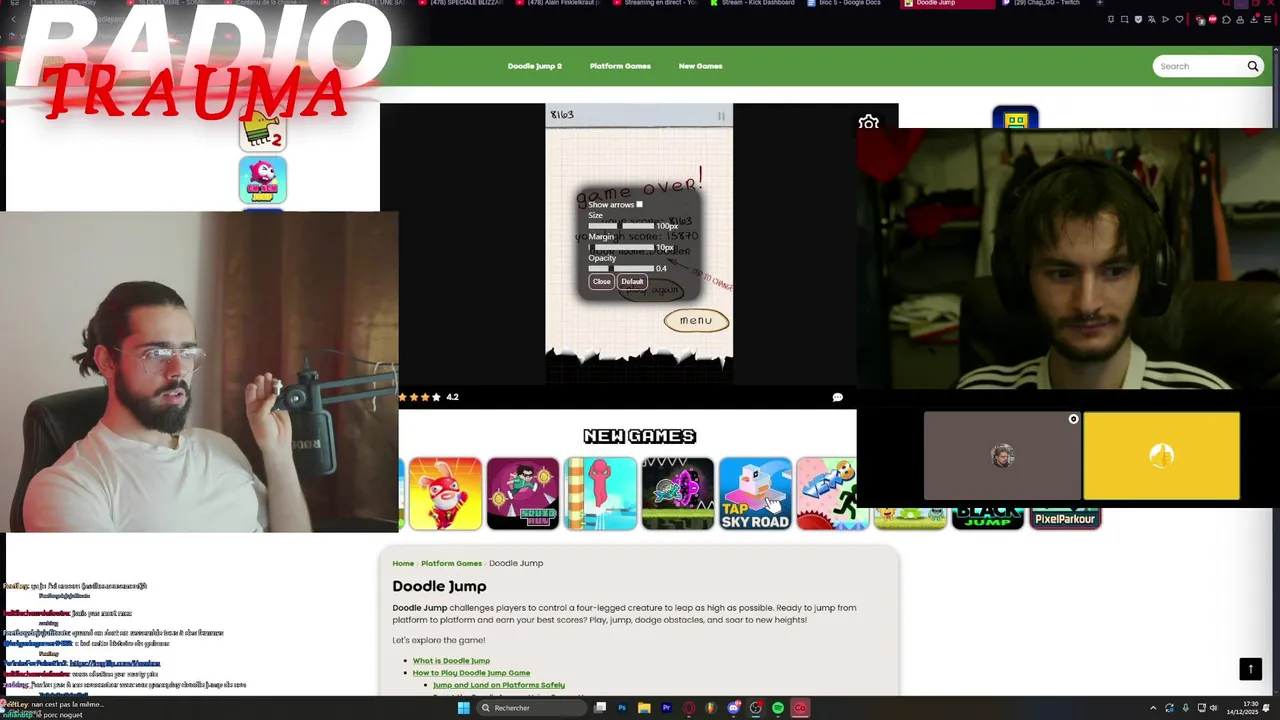1280x720 pixels.
Task: Open Platform Games nav item
Action: coord(620,66)
